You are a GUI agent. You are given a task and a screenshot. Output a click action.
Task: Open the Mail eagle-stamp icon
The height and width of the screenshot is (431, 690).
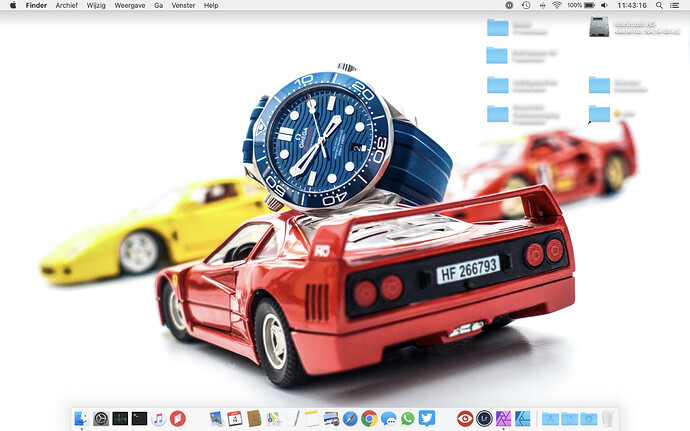pos(216,418)
